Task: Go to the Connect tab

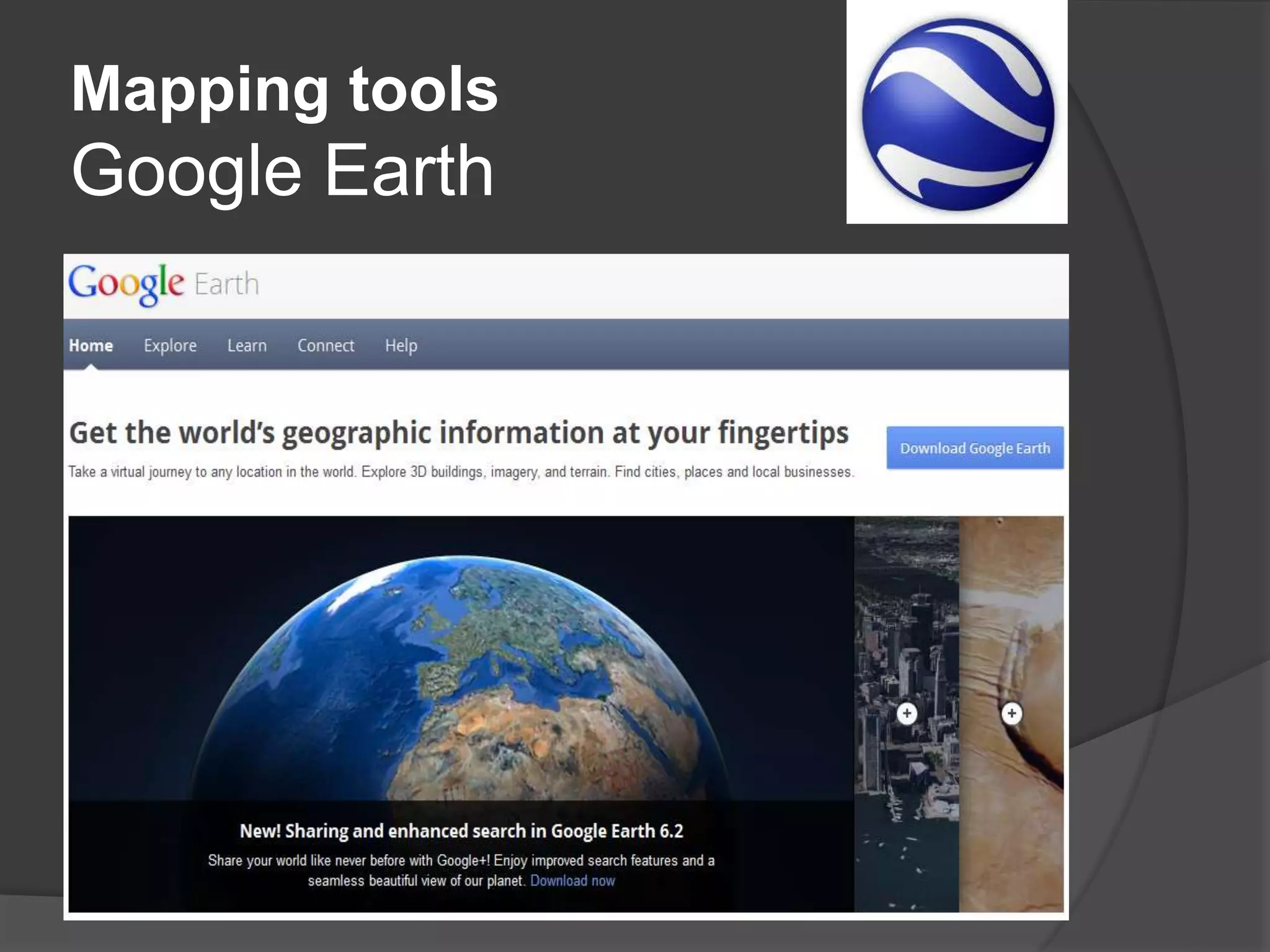Action: [x=326, y=345]
